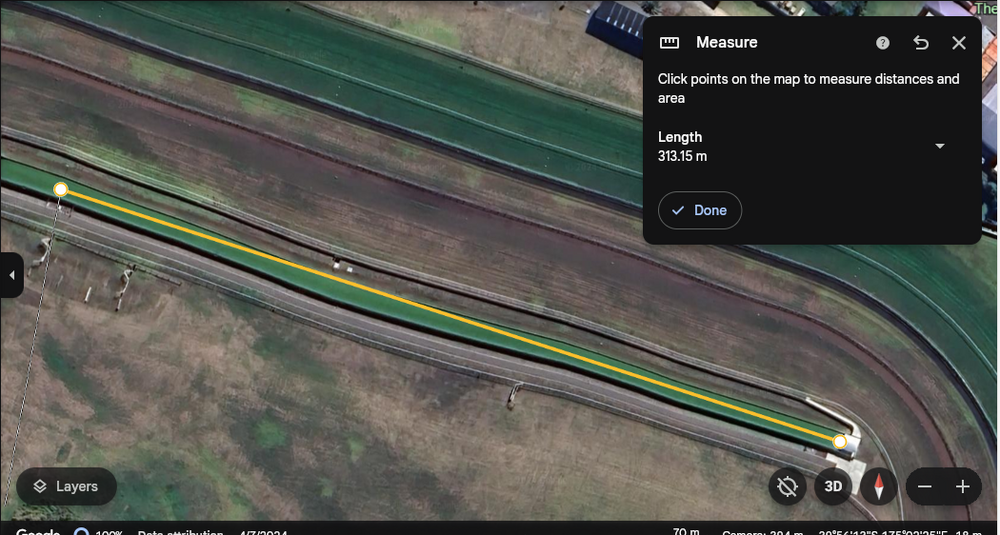Expand the collapsed left side panel
This screenshot has width=1000, height=535.
[11, 275]
